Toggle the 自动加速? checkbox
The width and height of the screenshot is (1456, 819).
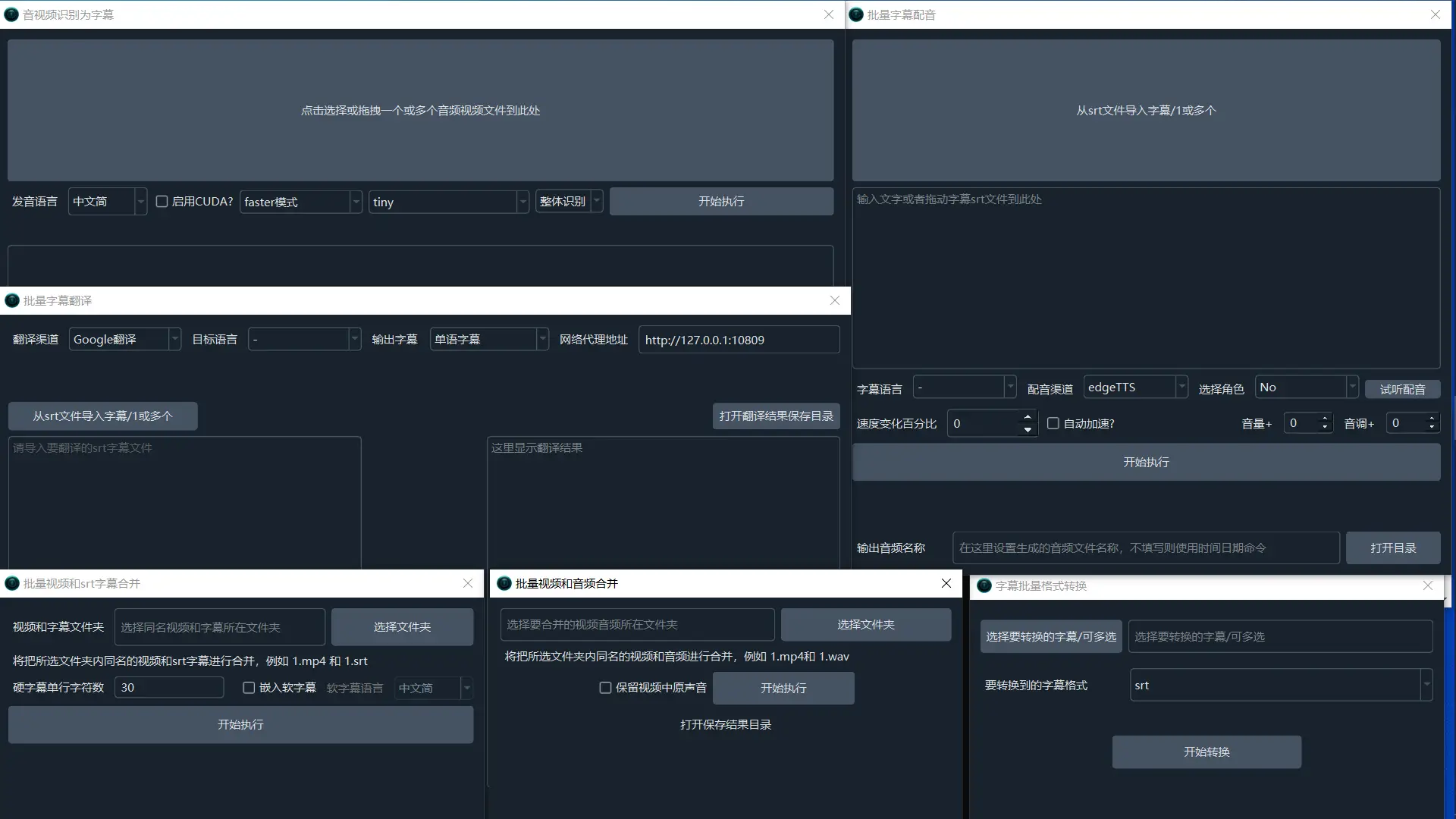[x=1053, y=423]
